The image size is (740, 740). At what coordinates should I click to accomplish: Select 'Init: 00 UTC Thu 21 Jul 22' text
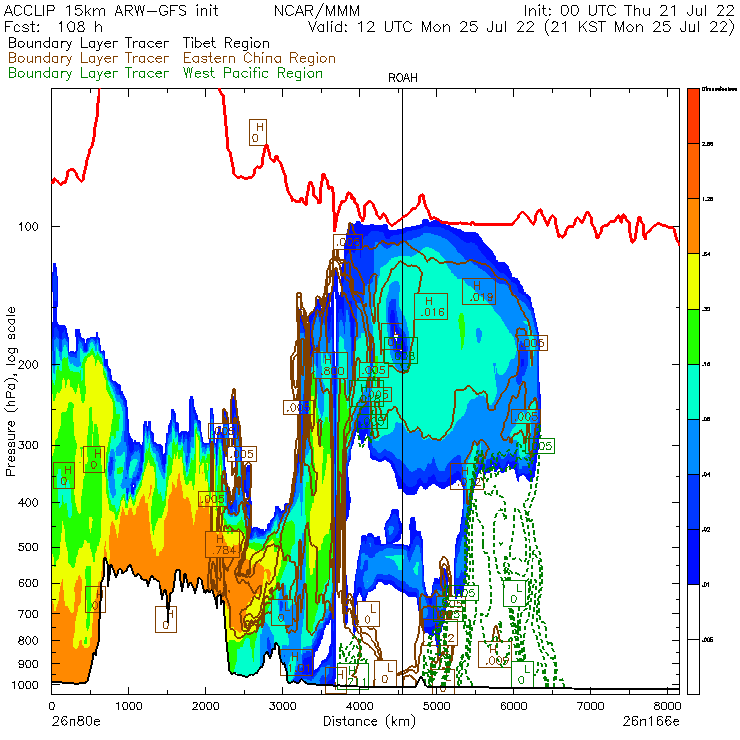[x=629, y=10]
